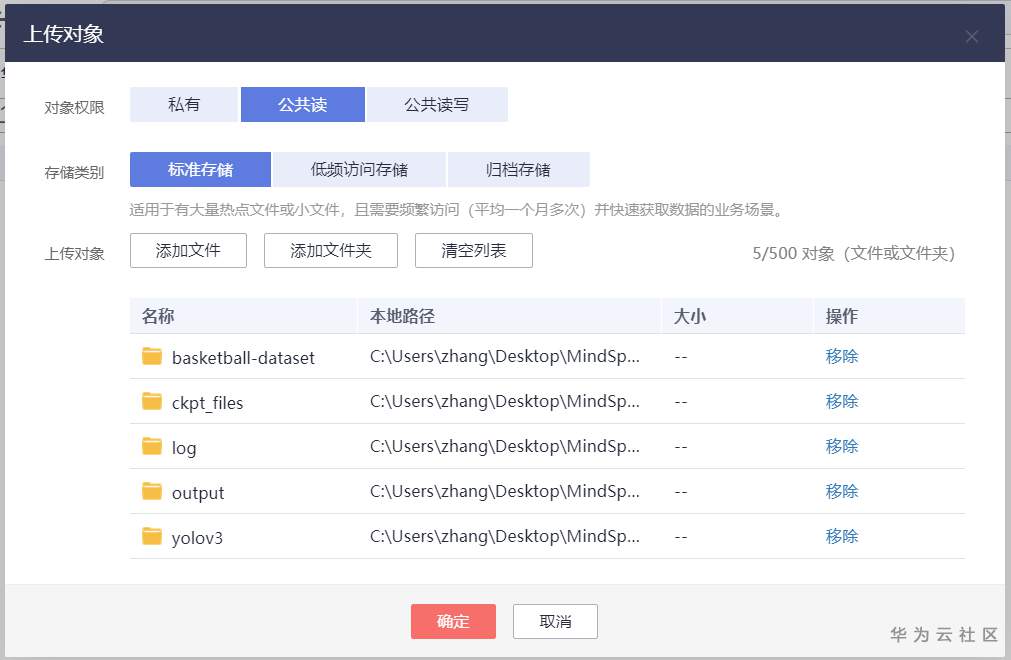Clear the list with 清空列表
This screenshot has height=660, width=1011.
coord(474,251)
